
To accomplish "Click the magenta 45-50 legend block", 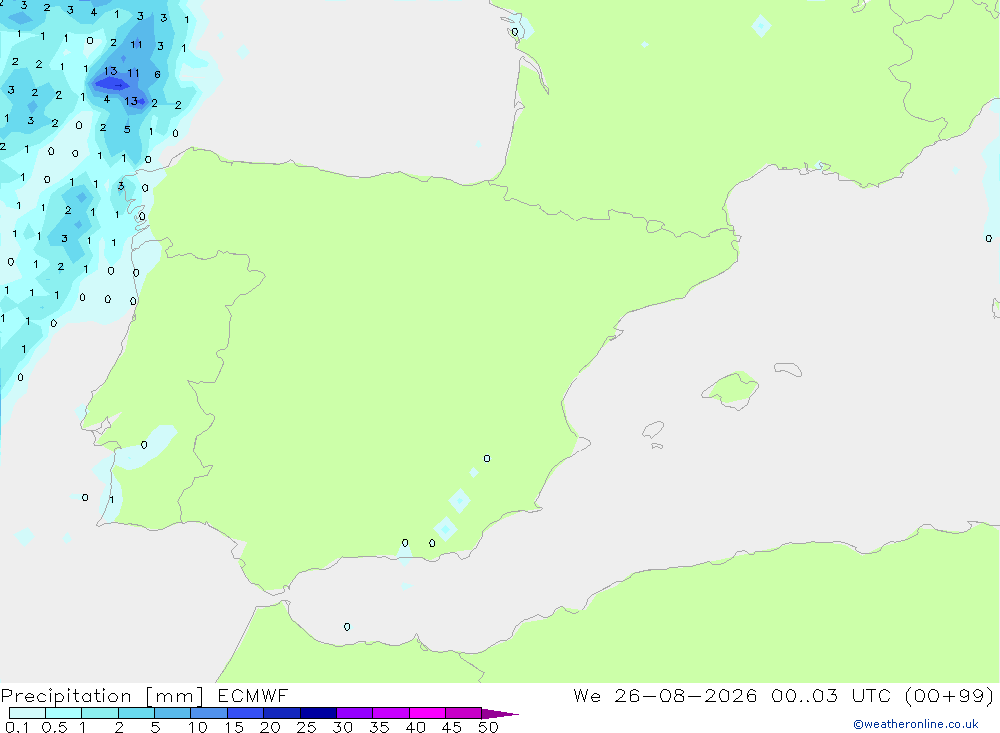I will click(464, 713).
